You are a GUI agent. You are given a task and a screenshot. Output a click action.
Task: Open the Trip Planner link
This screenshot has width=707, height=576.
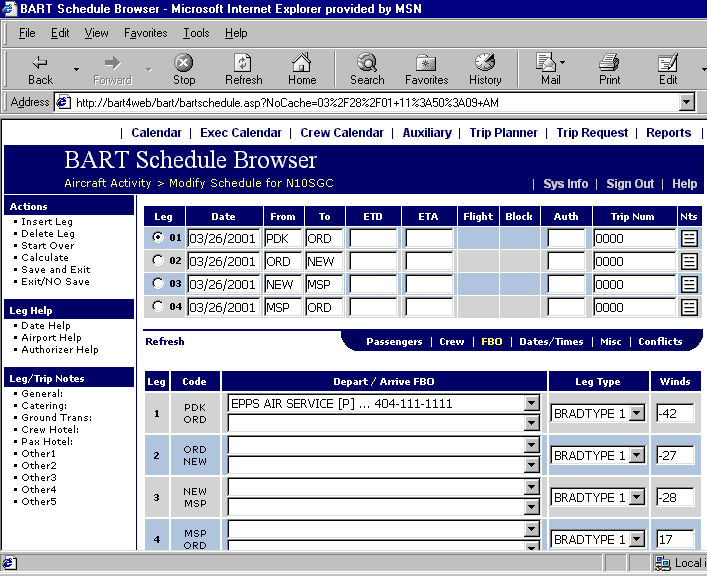coord(503,133)
